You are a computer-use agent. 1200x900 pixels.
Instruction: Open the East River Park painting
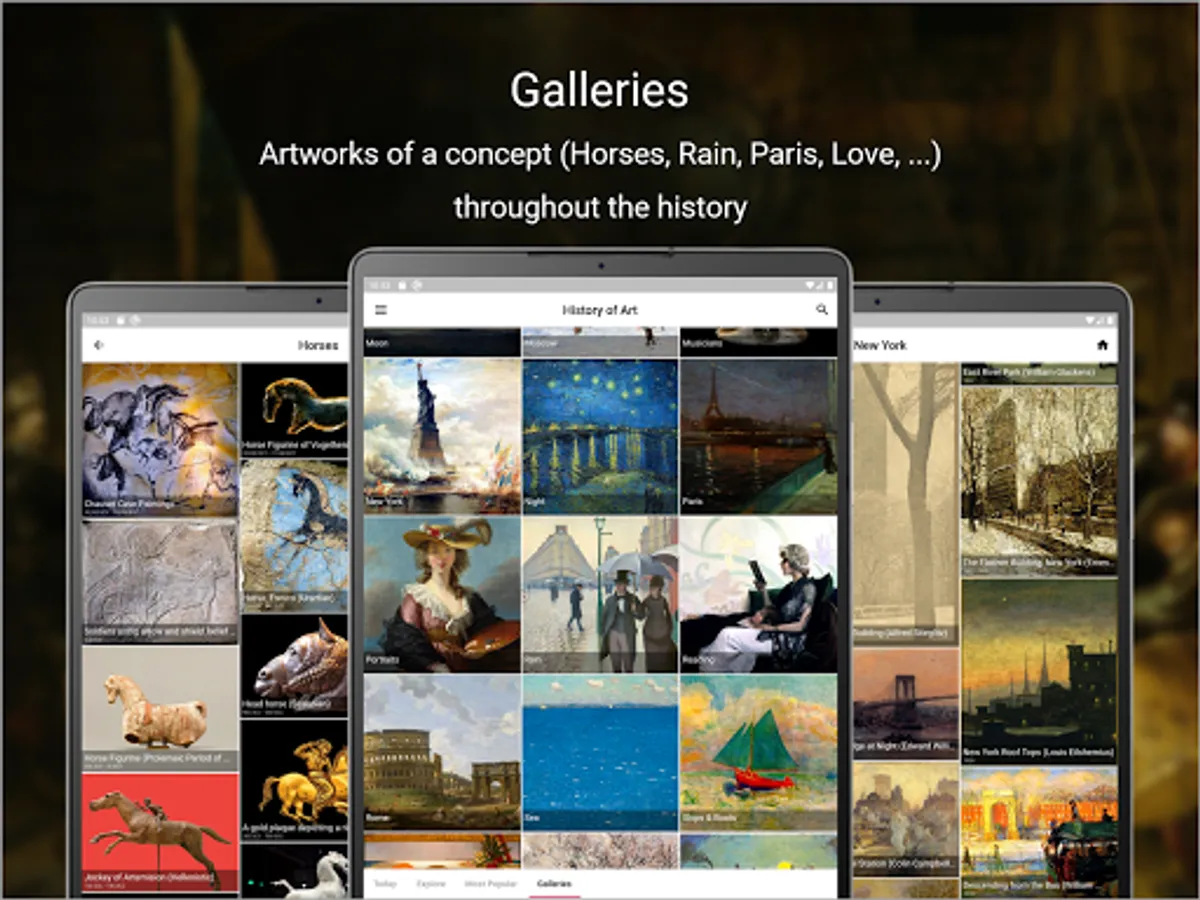click(x=1039, y=373)
